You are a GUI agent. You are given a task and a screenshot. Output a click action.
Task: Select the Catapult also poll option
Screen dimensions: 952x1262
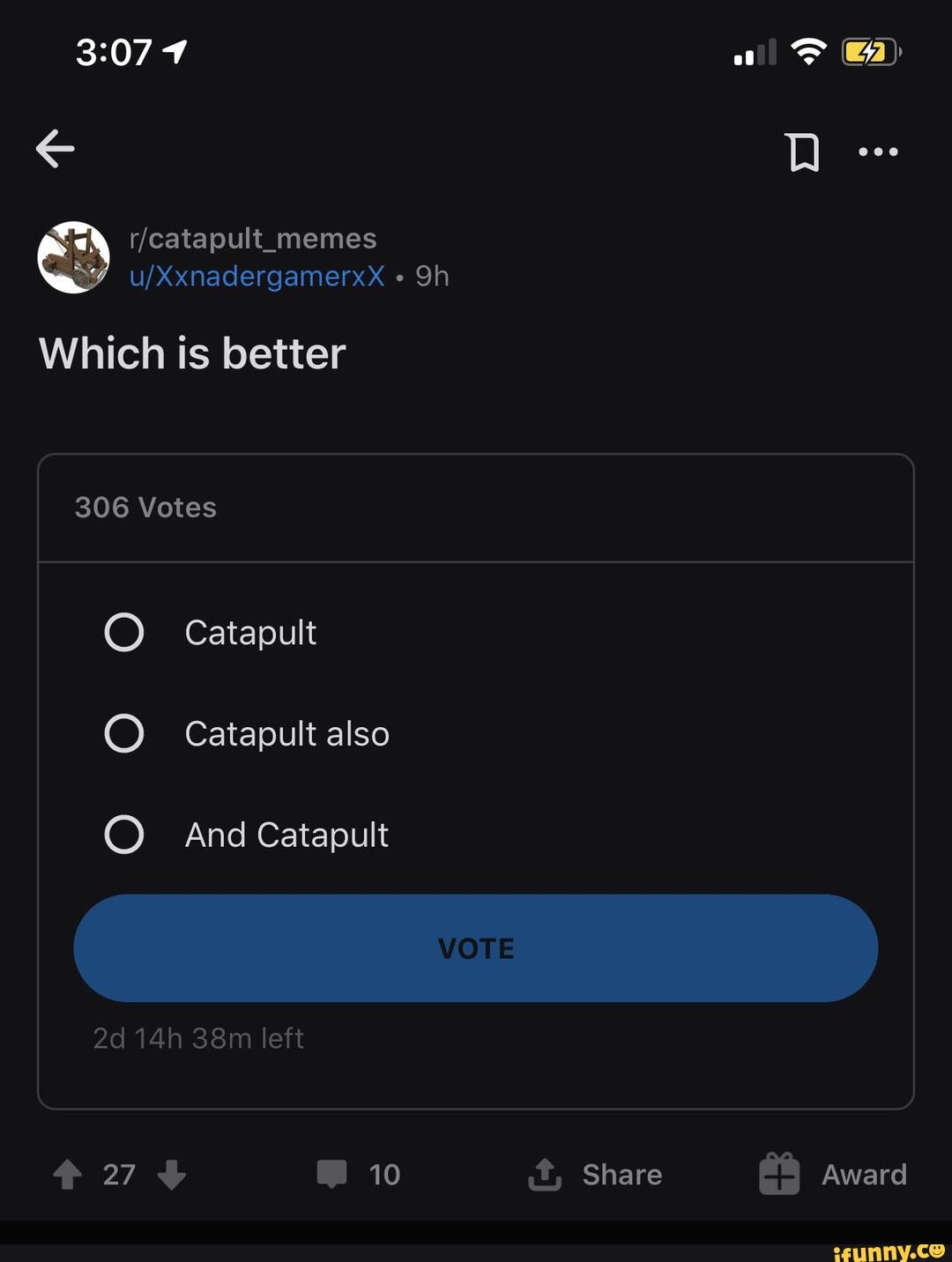click(x=125, y=732)
